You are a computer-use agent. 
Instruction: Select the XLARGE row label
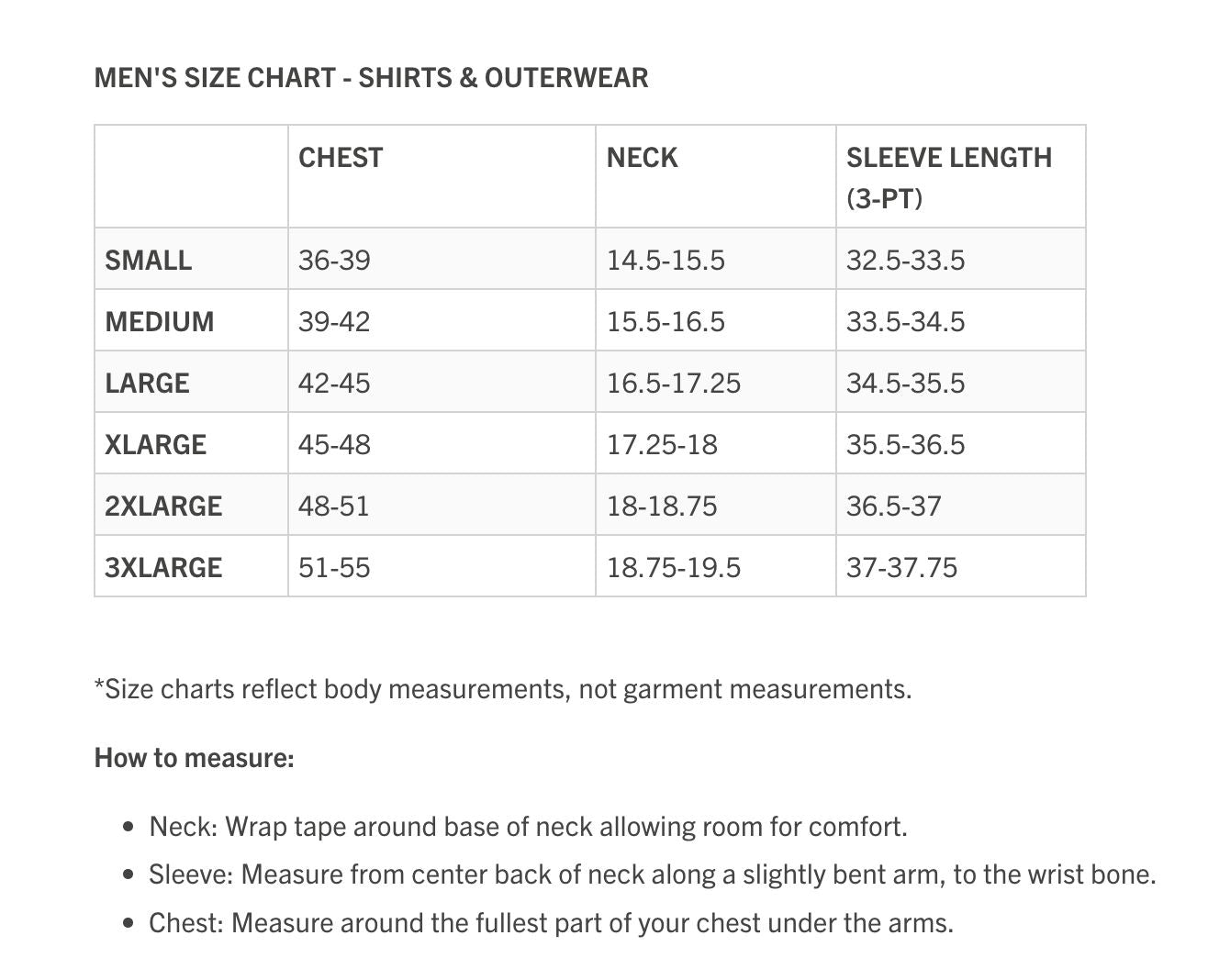point(156,445)
